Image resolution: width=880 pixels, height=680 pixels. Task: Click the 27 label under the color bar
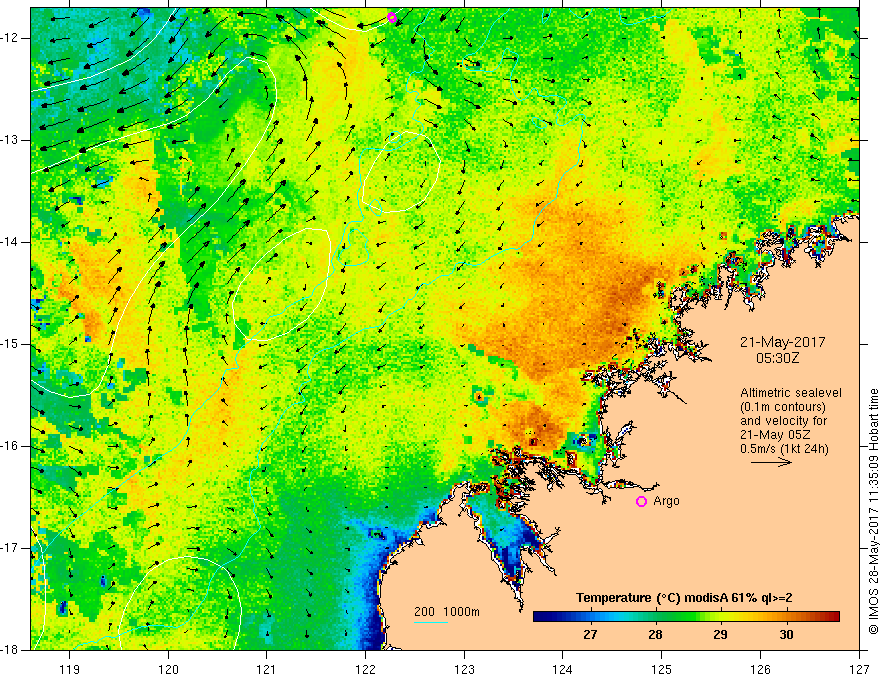(x=590, y=634)
